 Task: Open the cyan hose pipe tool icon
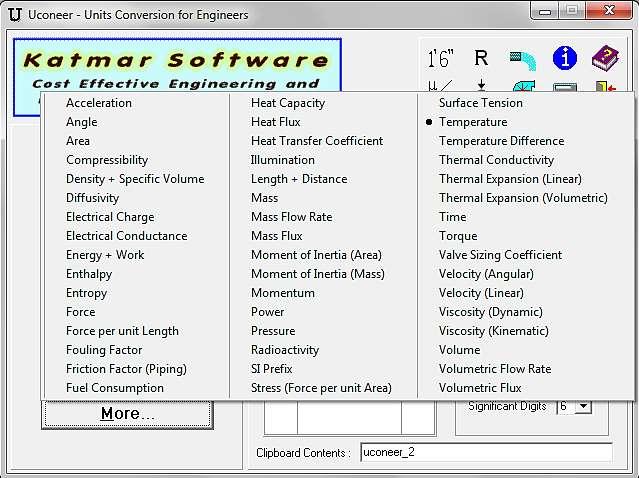pyautogui.click(x=523, y=60)
